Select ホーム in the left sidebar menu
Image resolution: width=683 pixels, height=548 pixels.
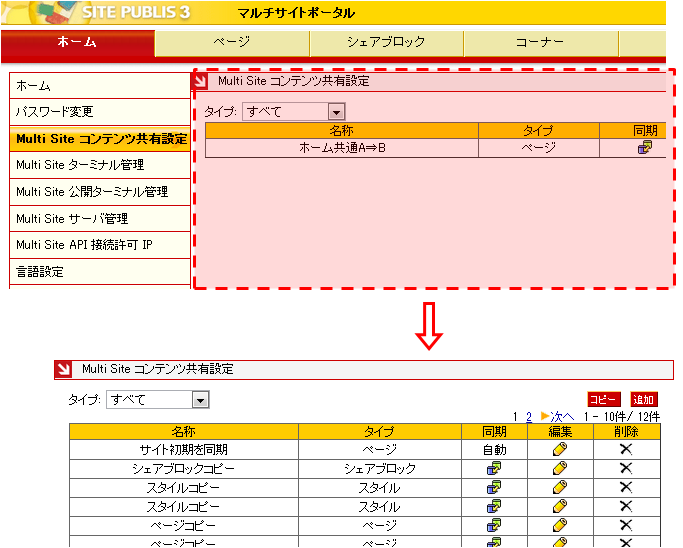(x=100, y=86)
